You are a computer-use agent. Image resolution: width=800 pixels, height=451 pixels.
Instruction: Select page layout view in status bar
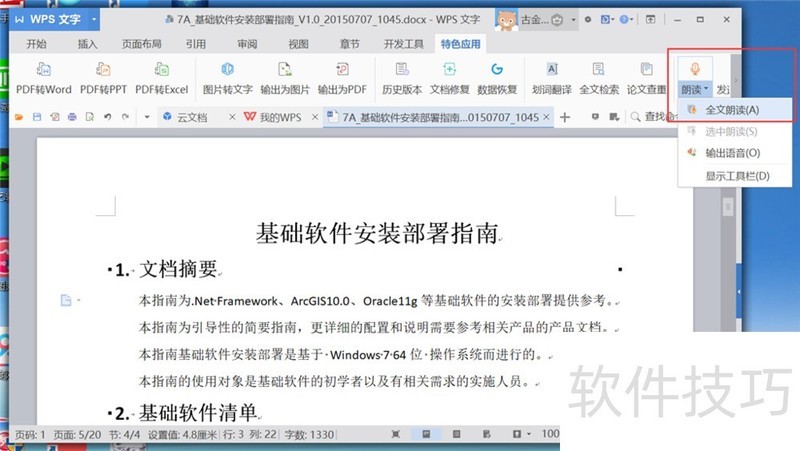tap(426, 434)
